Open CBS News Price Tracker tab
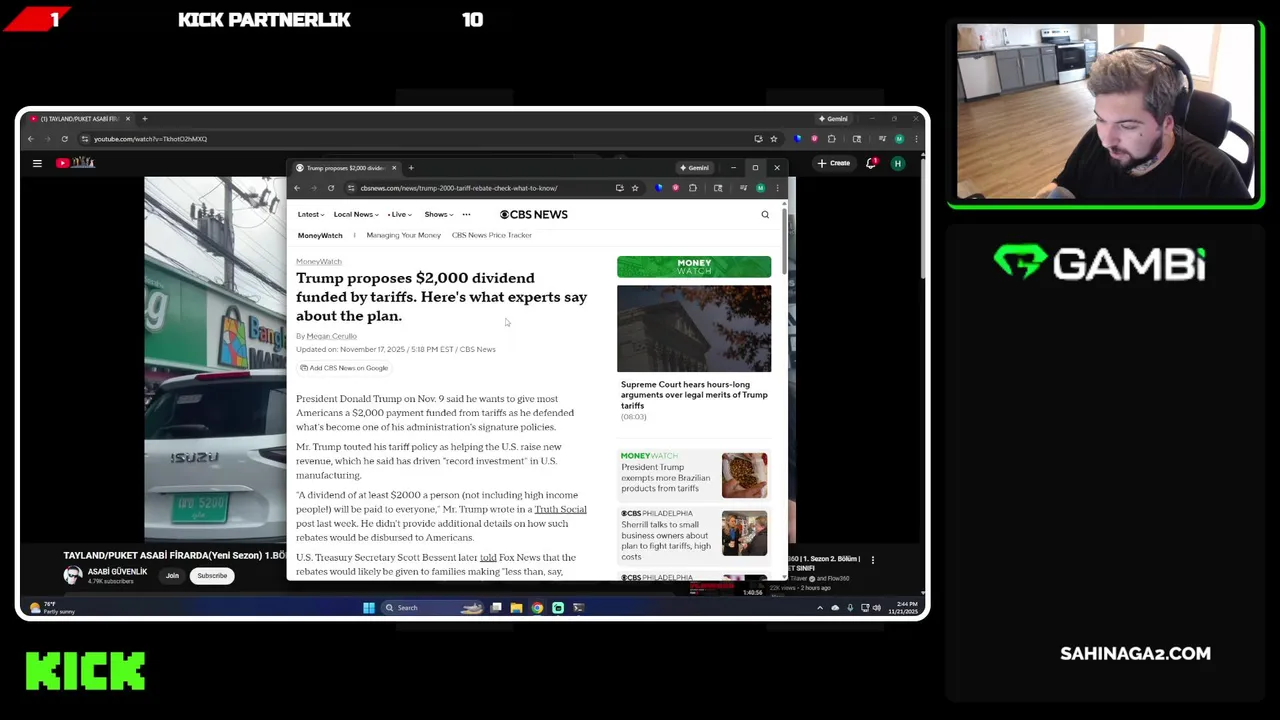 [492, 235]
